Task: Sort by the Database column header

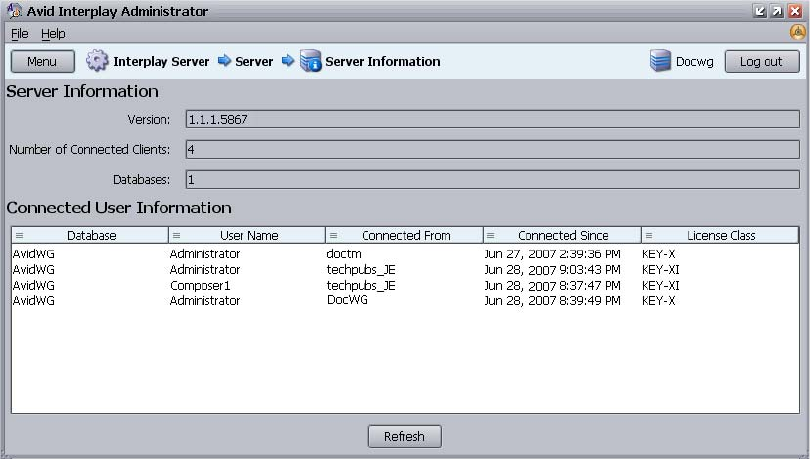Action: 91,235
